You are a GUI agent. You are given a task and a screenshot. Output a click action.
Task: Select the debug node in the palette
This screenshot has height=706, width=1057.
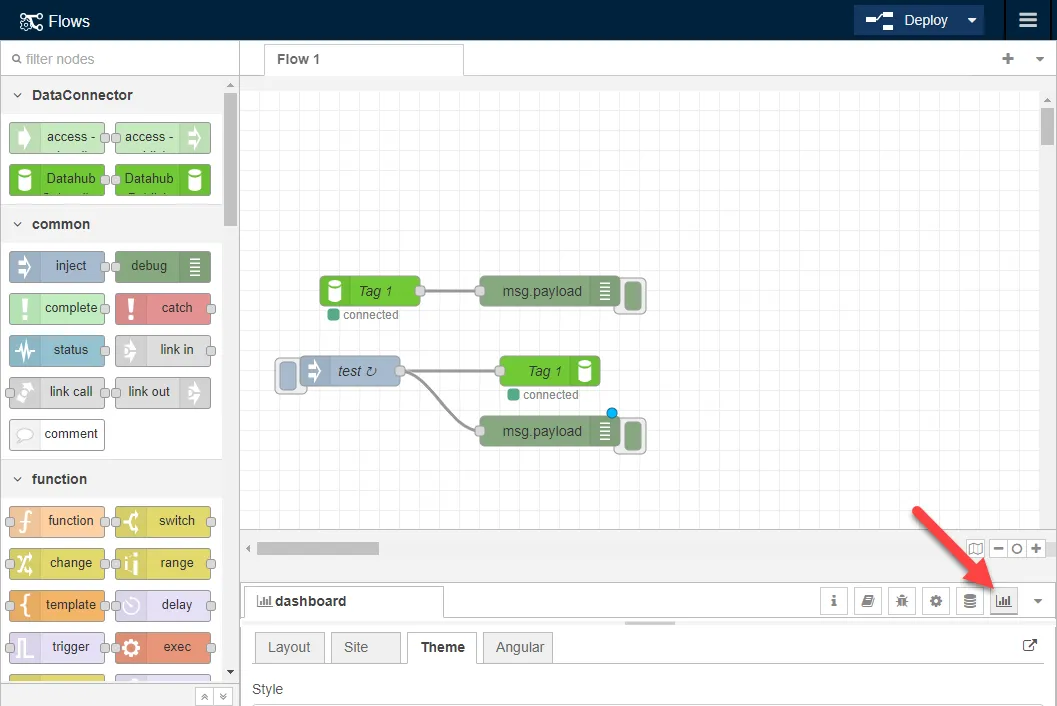click(x=162, y=266)
